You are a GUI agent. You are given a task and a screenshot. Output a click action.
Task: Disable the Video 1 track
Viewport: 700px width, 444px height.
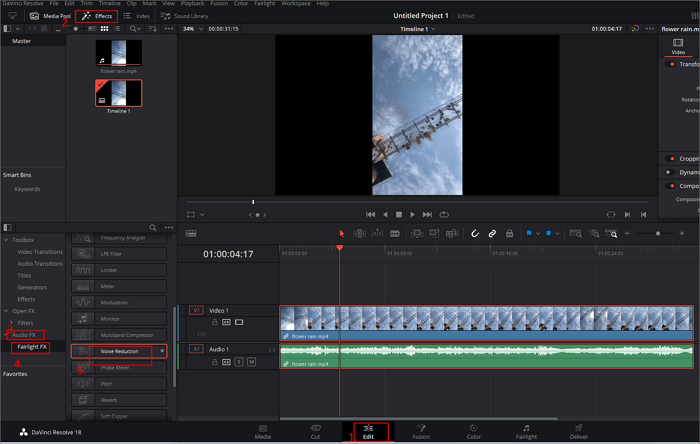(x=239, y=322)
